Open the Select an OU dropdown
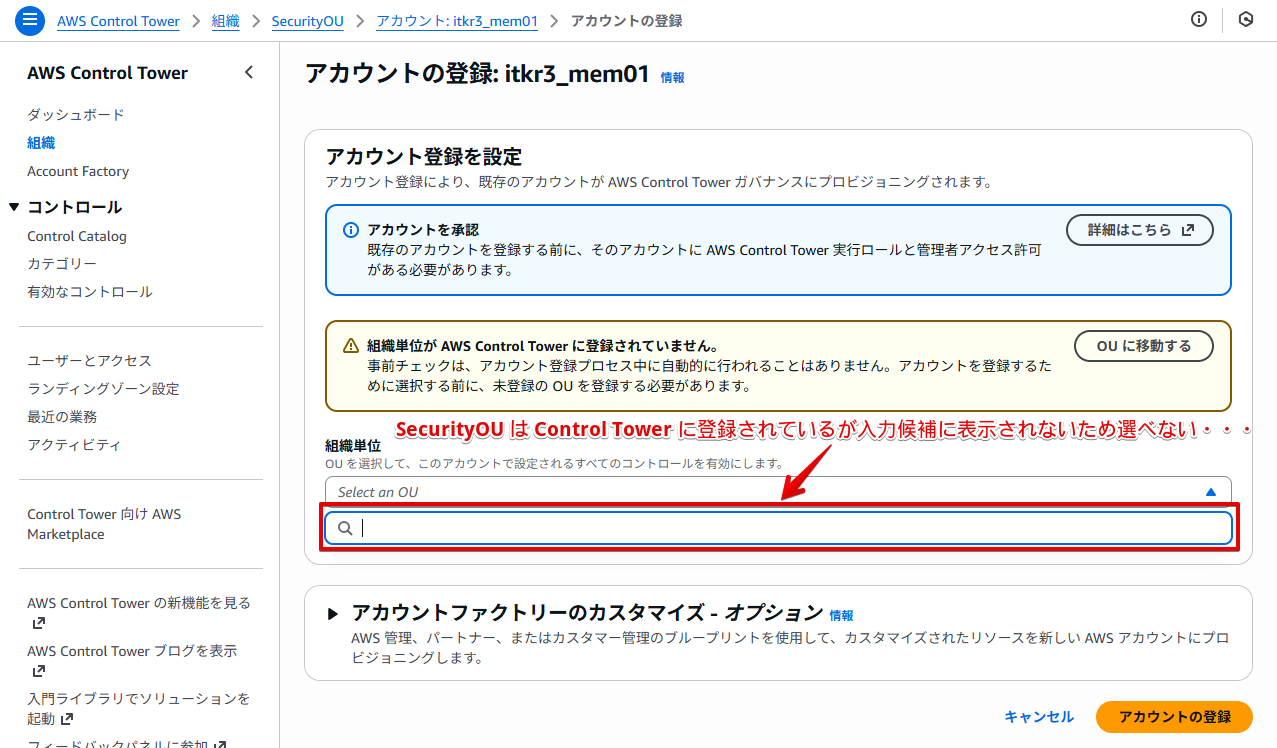 (778, 492)
